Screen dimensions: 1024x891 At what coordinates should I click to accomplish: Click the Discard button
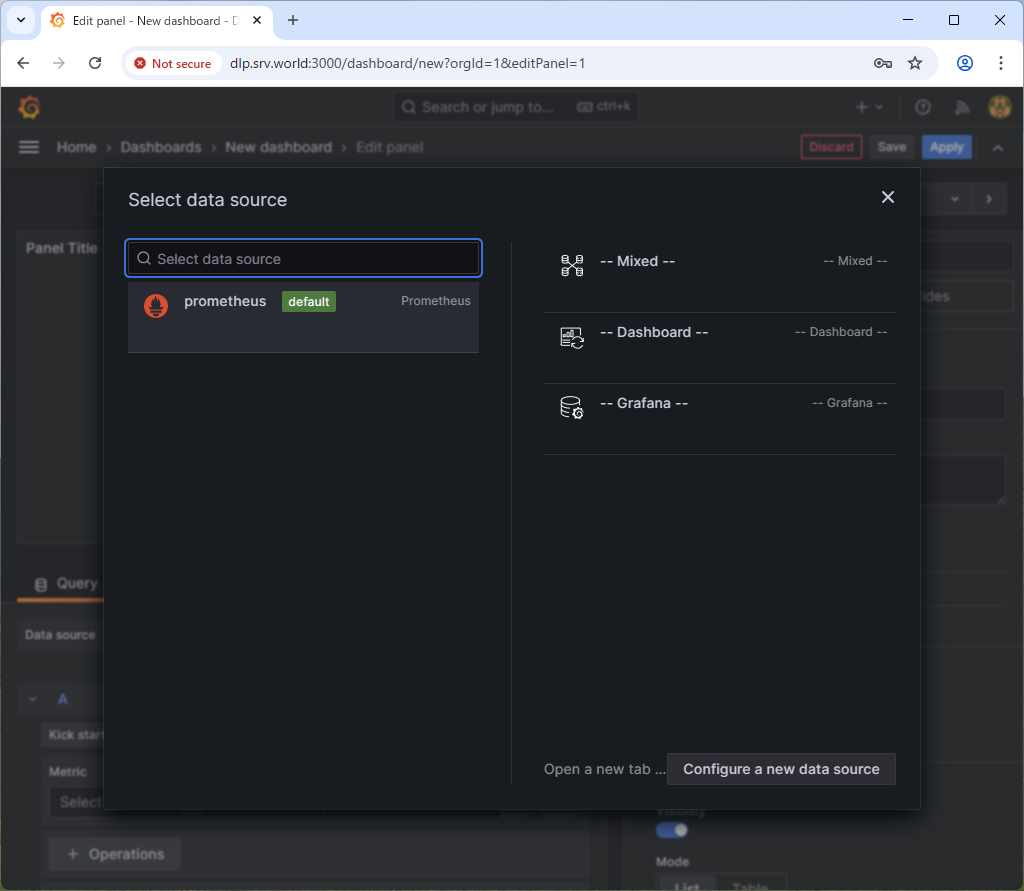(831, 147)
